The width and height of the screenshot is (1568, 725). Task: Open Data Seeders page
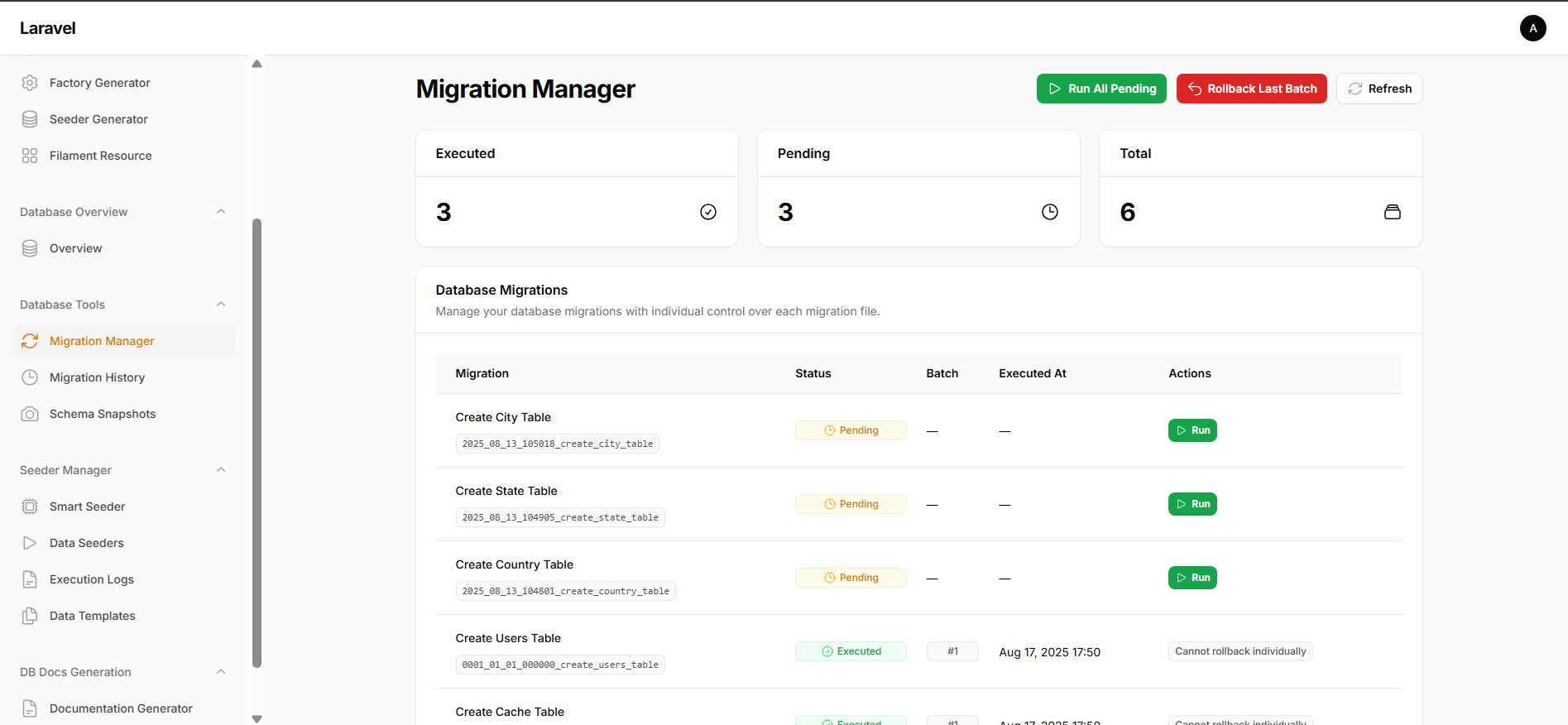click(124, 543)
